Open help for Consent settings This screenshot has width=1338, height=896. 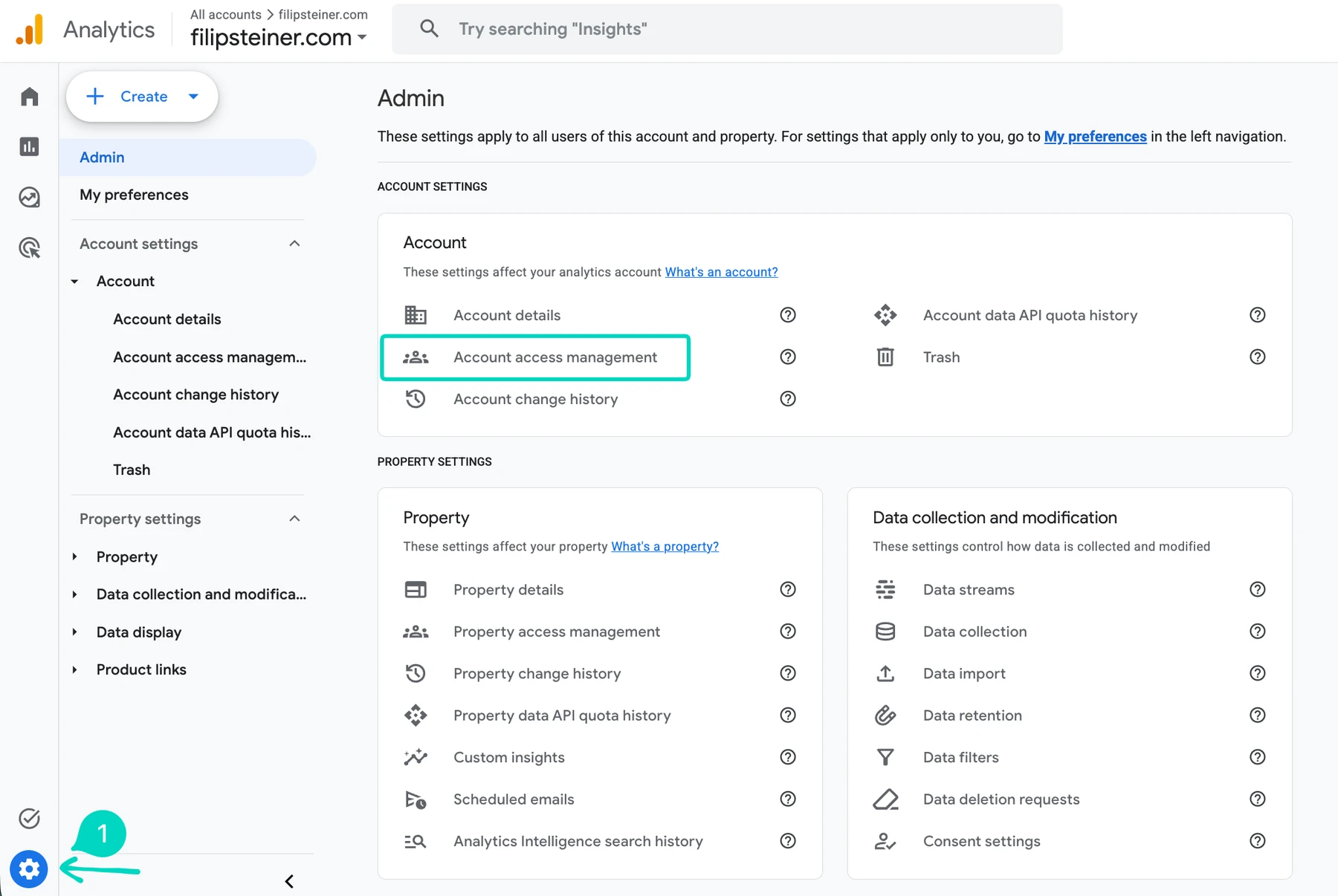pos(1258,840)
